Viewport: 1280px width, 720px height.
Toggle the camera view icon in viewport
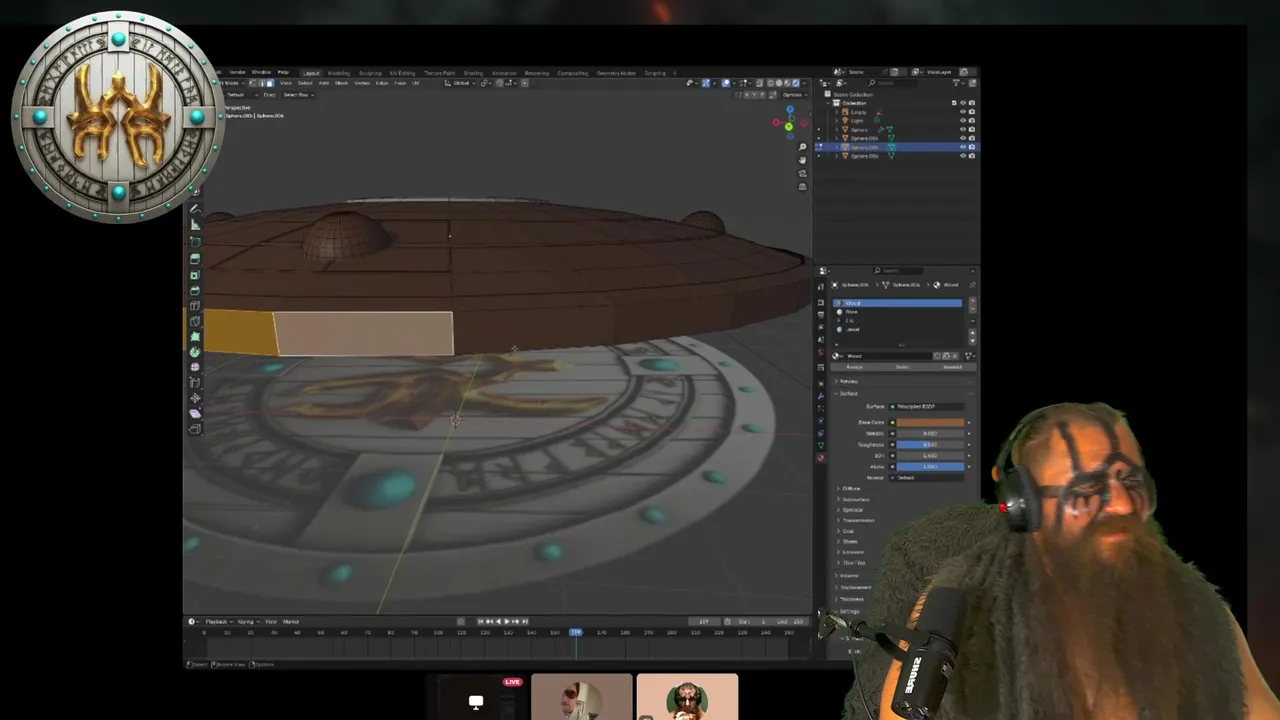802,174
